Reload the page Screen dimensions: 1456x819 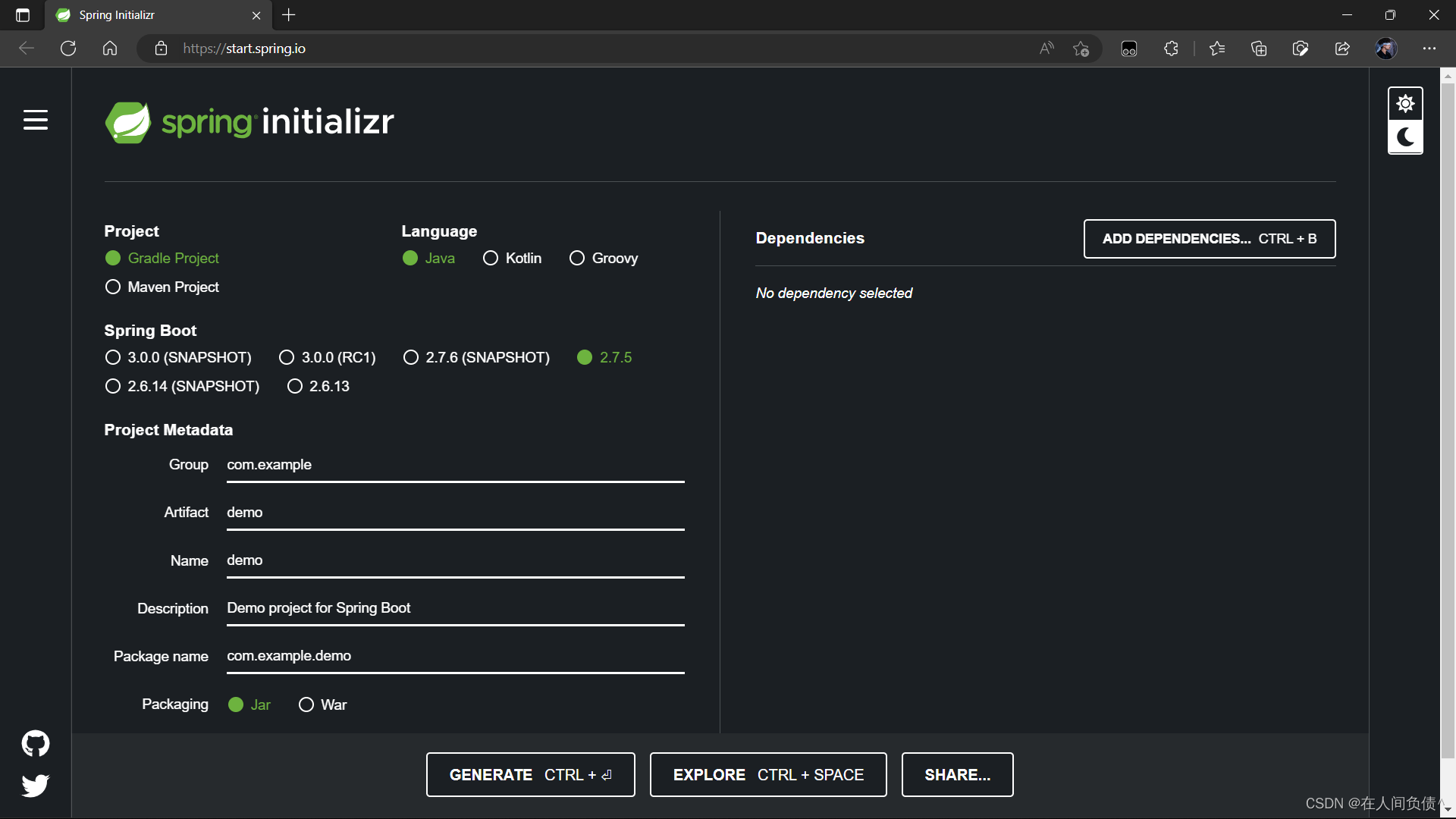pos(68,49)
